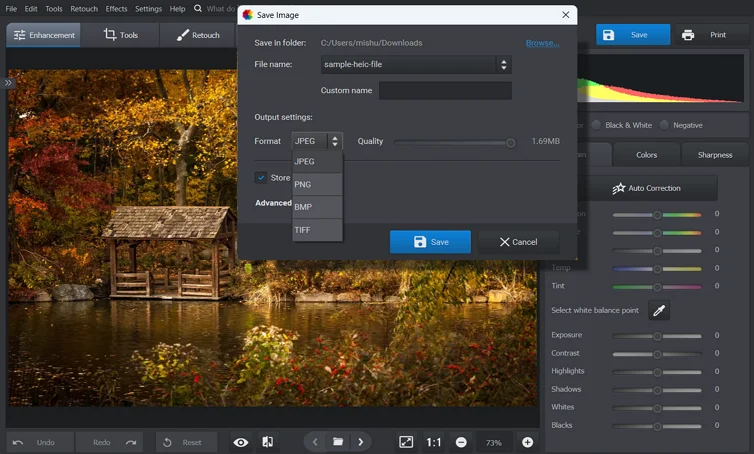Open the folder browse icon

(x=338, y=442)
